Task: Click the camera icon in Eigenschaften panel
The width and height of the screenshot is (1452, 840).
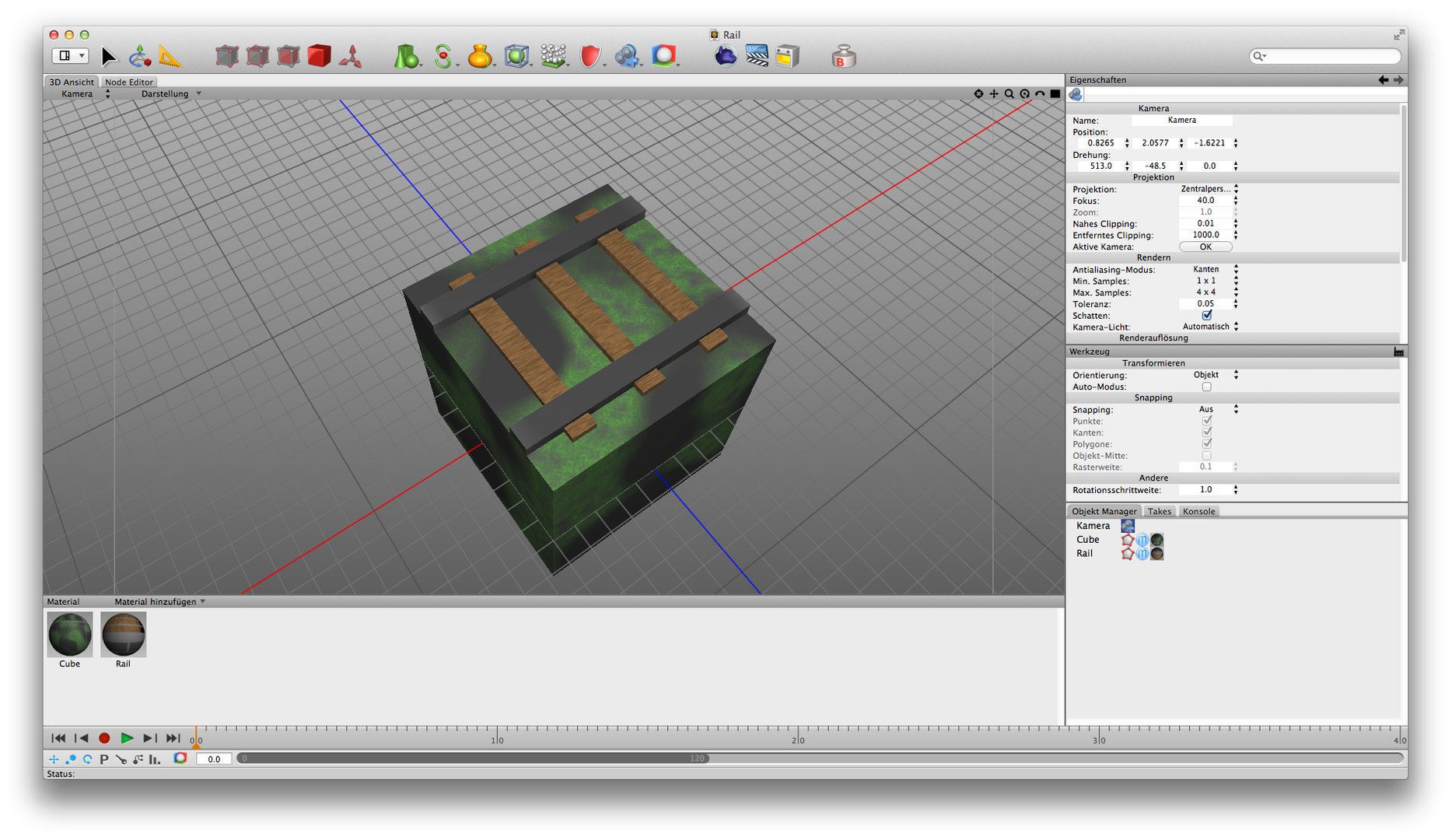Action: pos(1076,95)
